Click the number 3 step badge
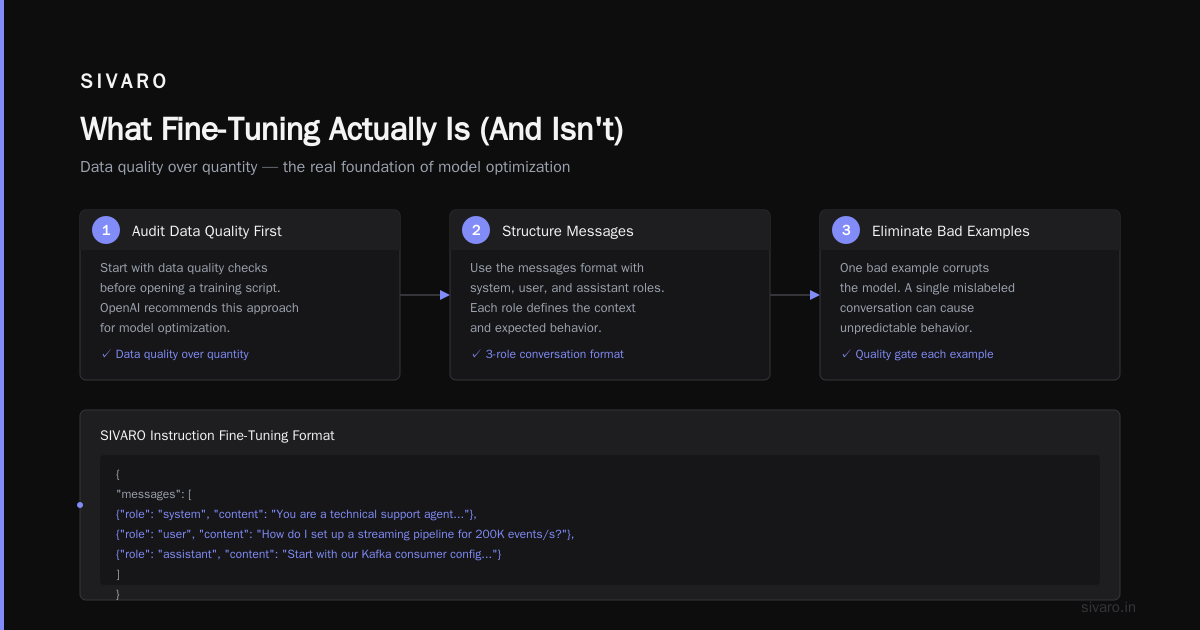This screenshot has height=630, width=1200. (x=846, y=230)
